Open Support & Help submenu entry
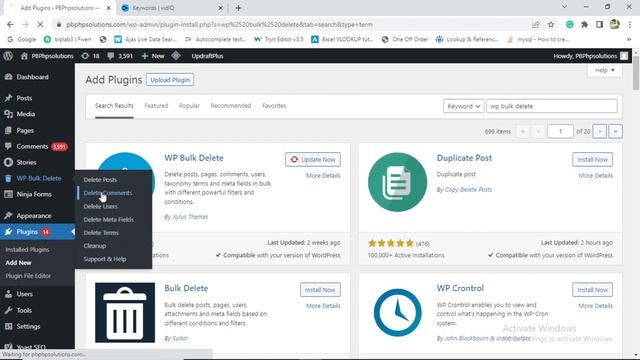 coord(105,259)
